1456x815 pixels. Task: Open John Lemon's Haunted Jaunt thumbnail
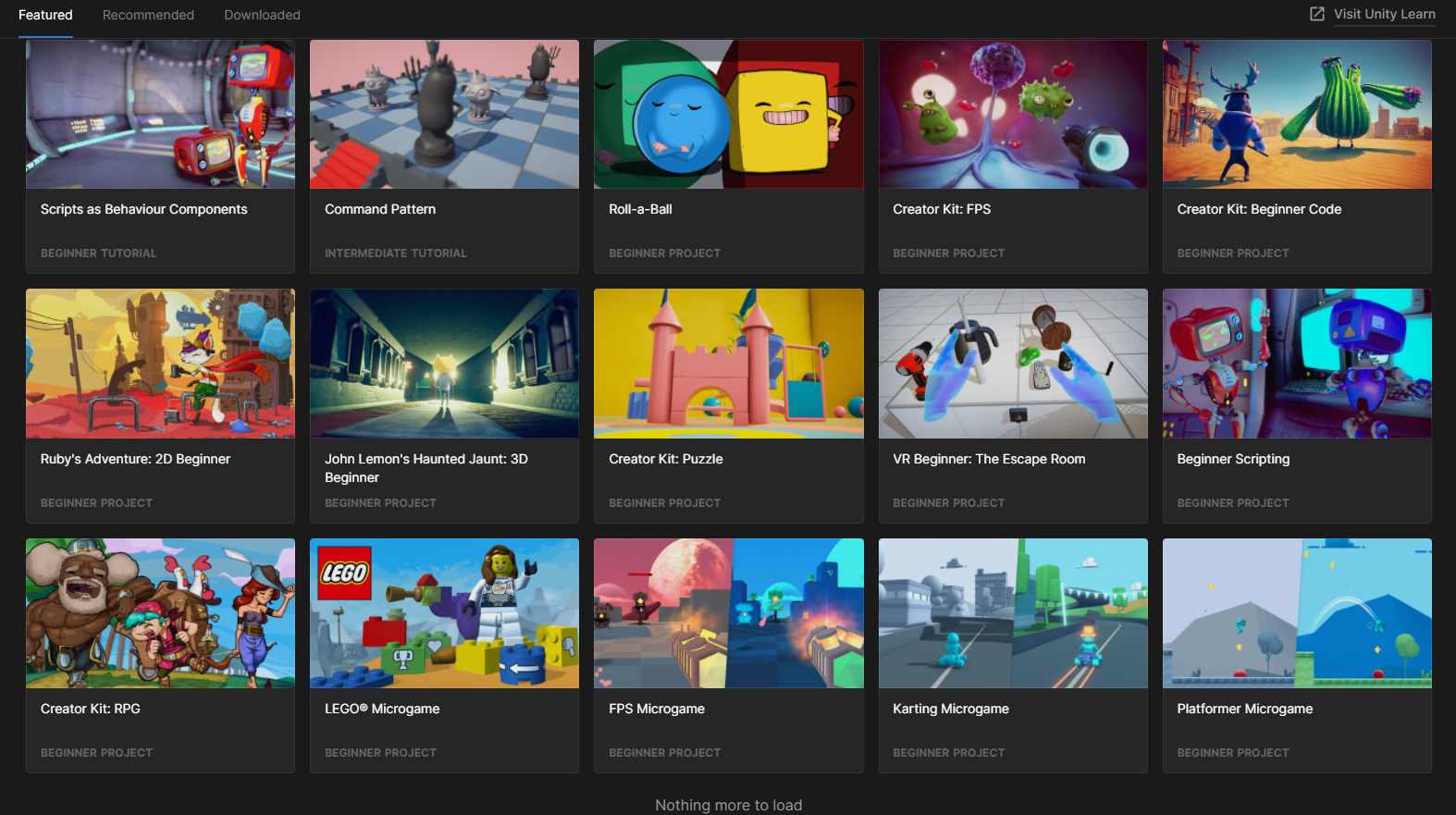[444, 364]
